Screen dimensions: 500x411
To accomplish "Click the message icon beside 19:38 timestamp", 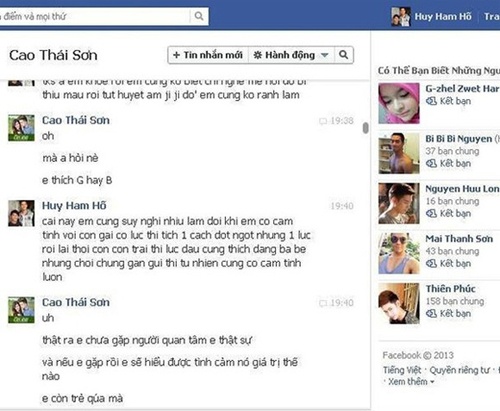I will (323, 121).
